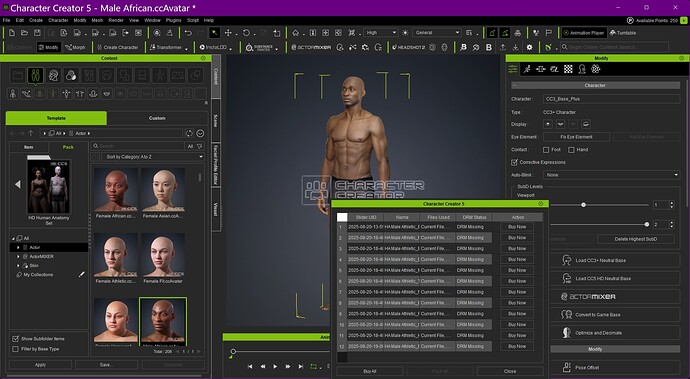Click the settings gear toolbar icon
The height and width of the screenshot is (379, 690).
point(529,47)
